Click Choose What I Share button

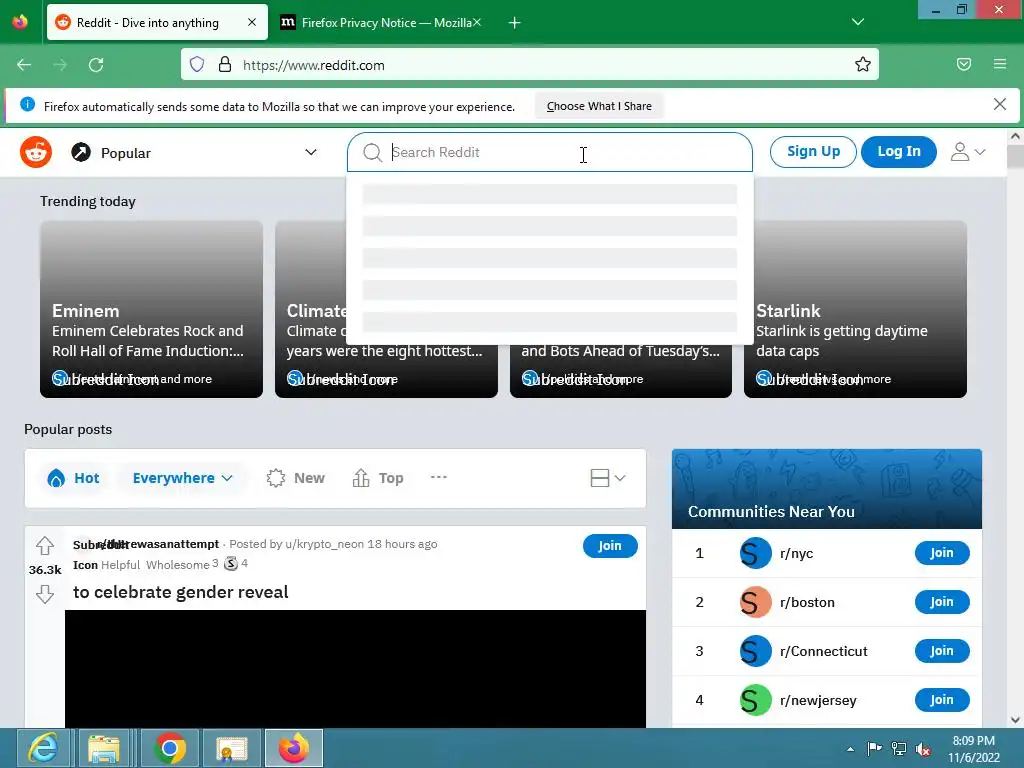[599, 106]
